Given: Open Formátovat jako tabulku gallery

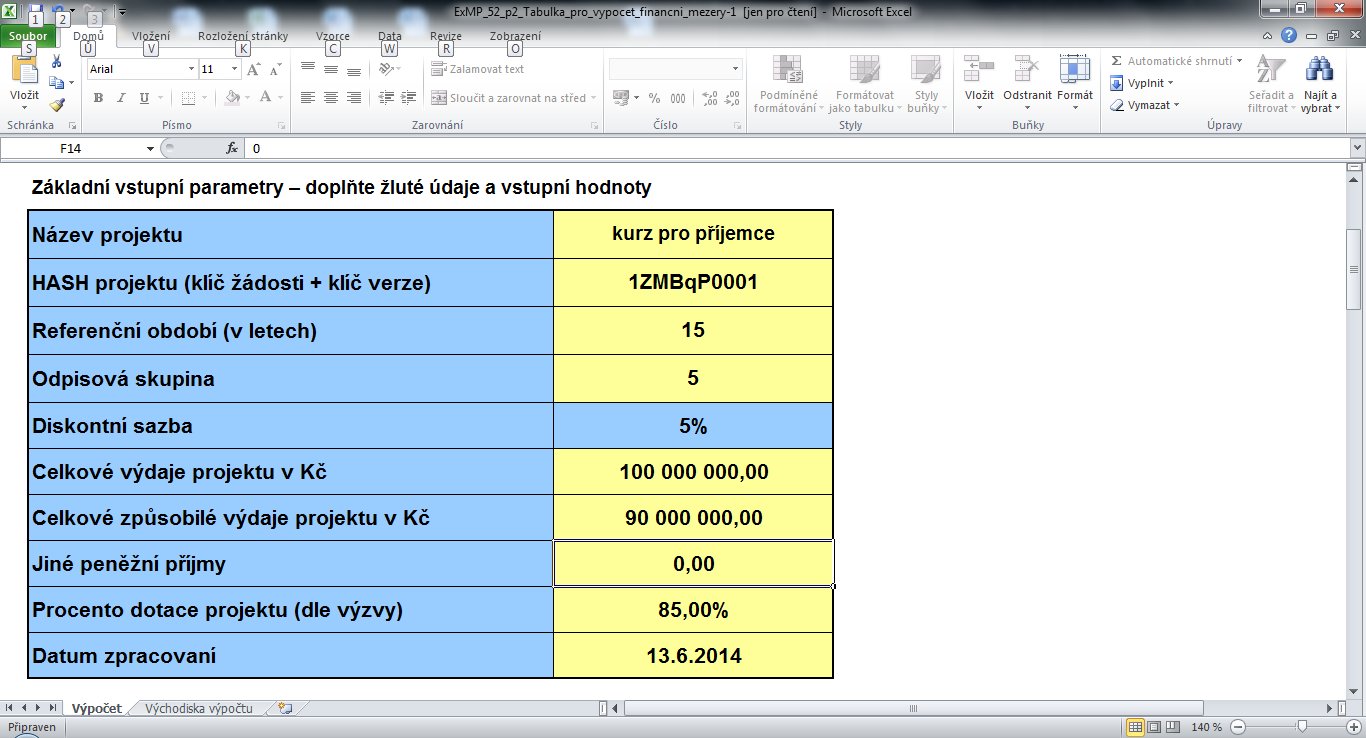Looking at the screenshot, I should point(865,85).
